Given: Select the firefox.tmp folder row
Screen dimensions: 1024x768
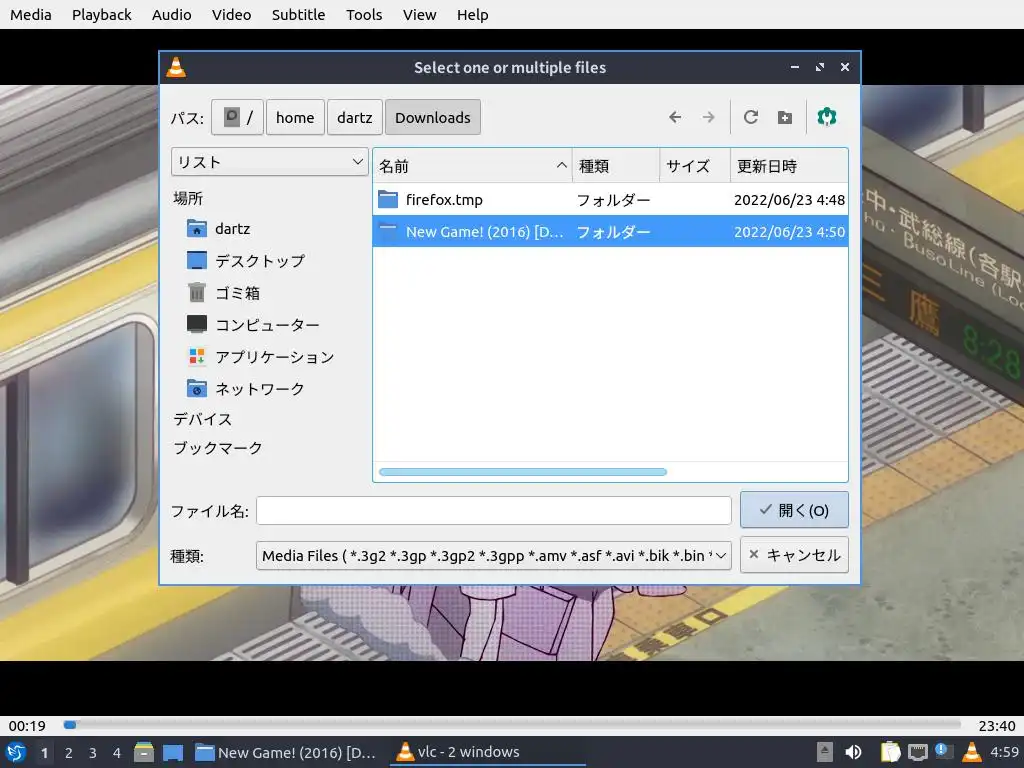Looking at the screenshot, I should pyautogui.click(x=610, y=199).
